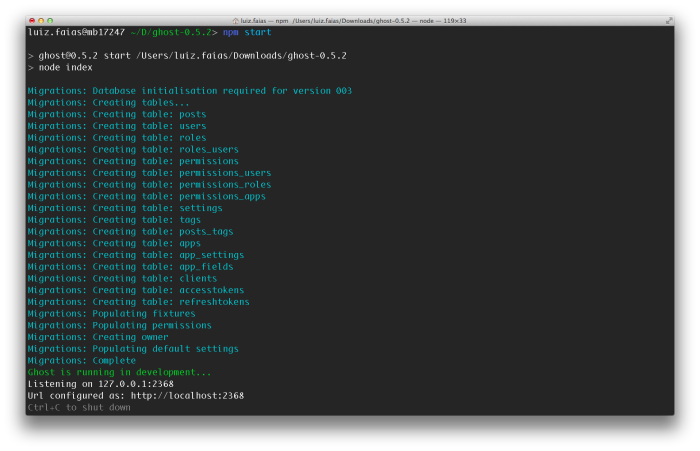Screen dimensions: 700x451
Task: Click the 'Creating table: refreshtokens' line
Action: (138, 301)
